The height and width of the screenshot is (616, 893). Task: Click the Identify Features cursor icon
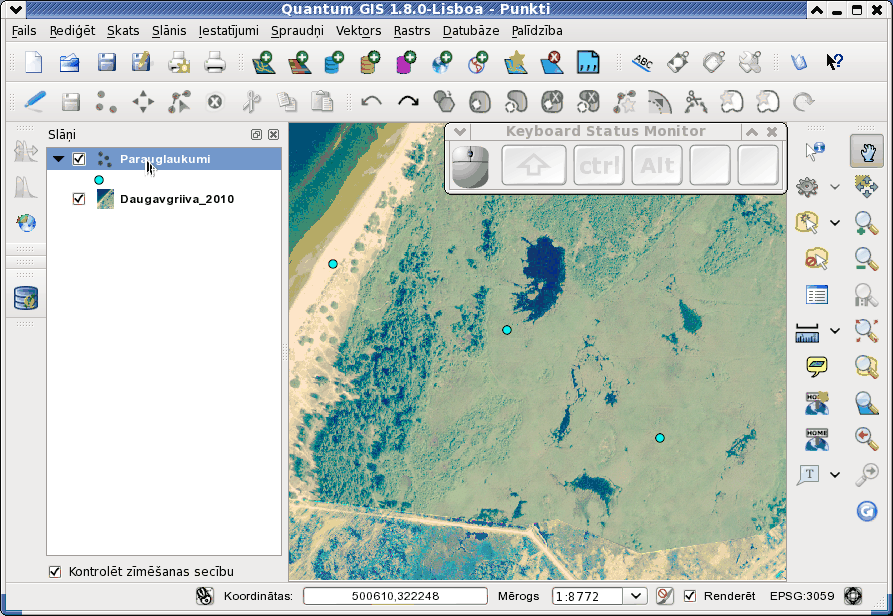(816, 151)
